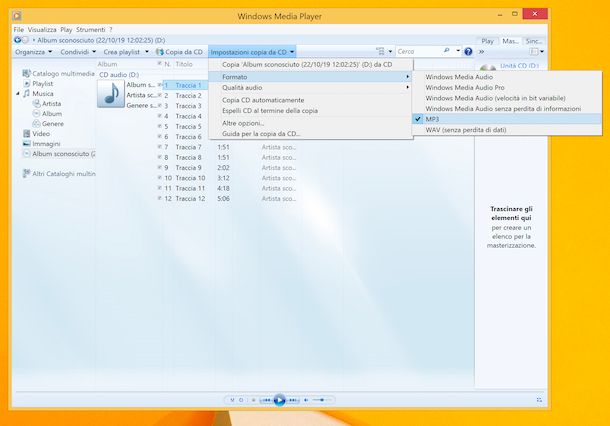
Task: Switch to the Masterizza tab
Action: pos(510,41)
